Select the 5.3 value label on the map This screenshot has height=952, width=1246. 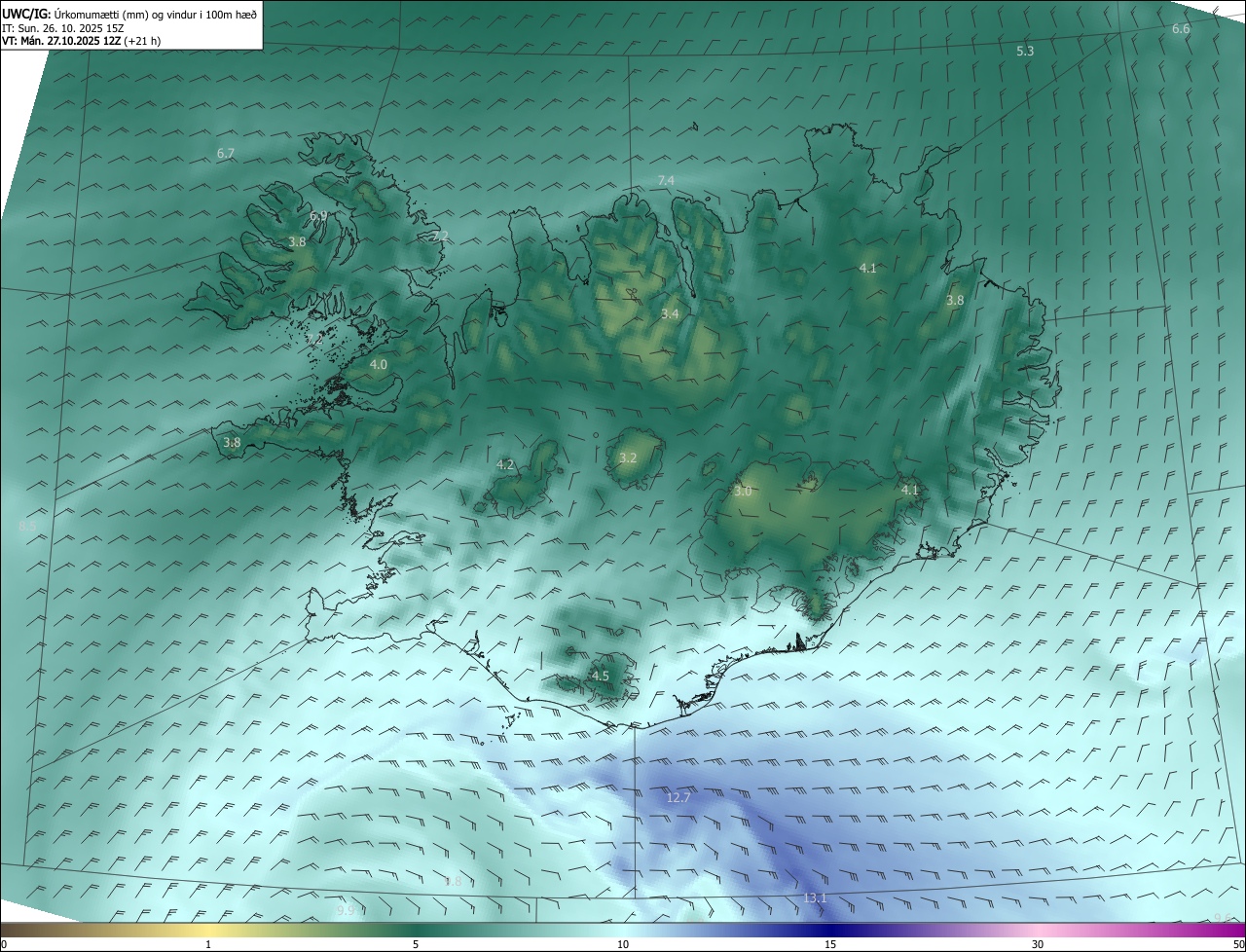pos(1025,51)
